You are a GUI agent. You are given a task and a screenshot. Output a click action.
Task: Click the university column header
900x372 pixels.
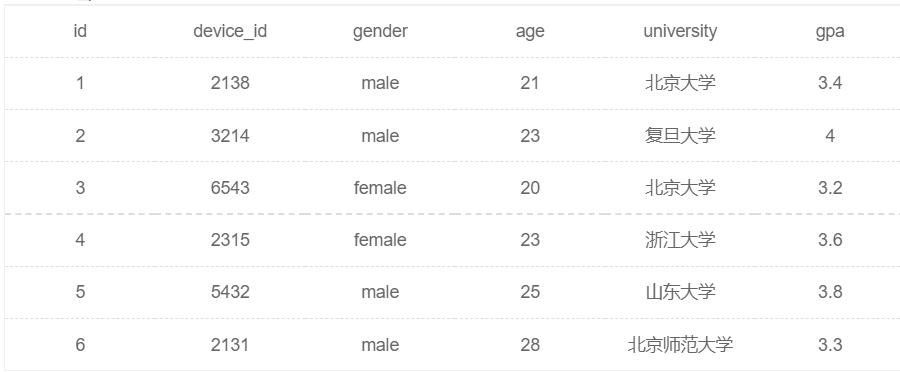[x=680, y=31]
